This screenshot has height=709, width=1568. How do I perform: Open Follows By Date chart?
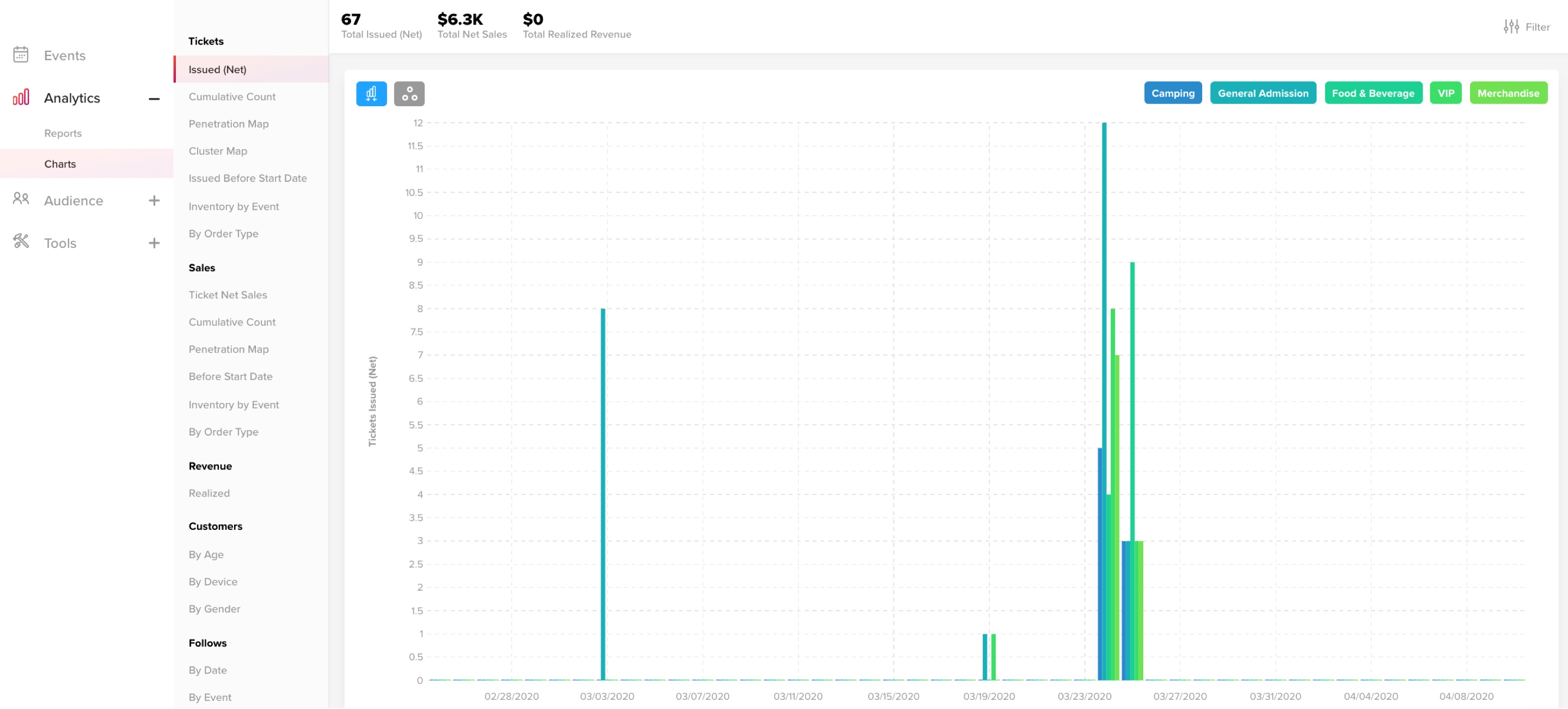[207, 670]
